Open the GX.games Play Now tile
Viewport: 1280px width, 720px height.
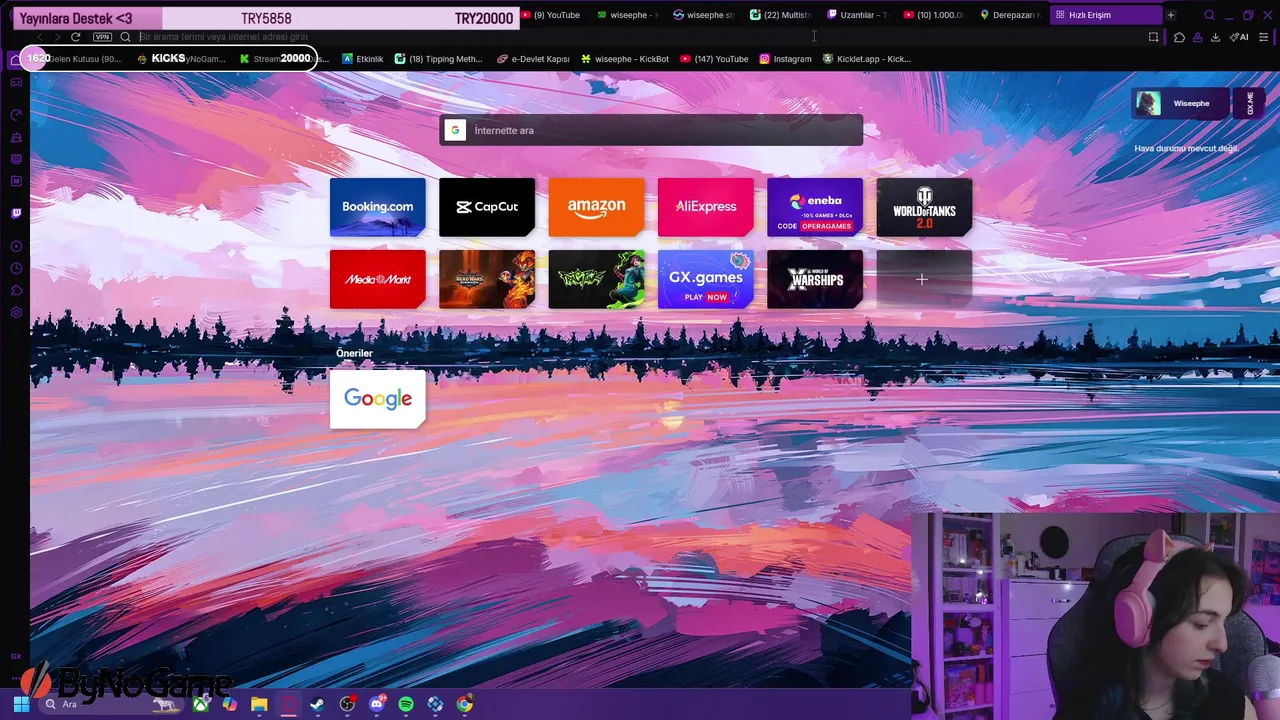click(705, 280)
